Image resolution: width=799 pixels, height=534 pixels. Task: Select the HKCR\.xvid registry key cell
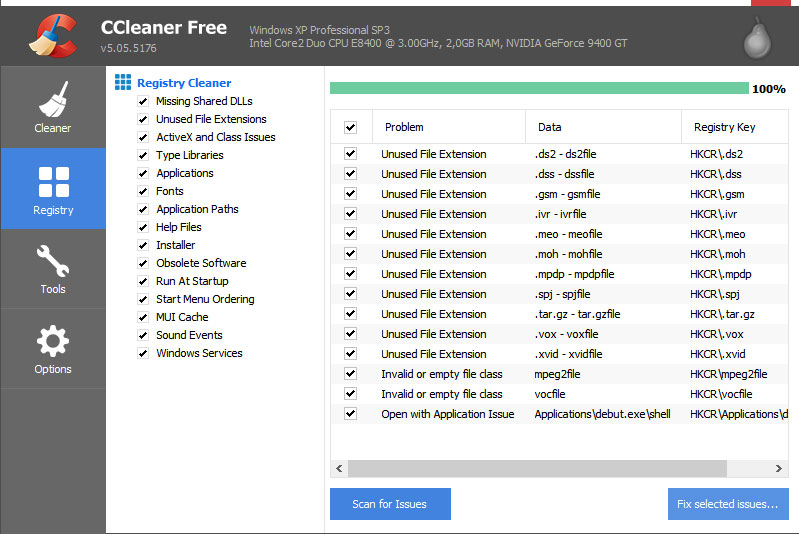(717, 354)
